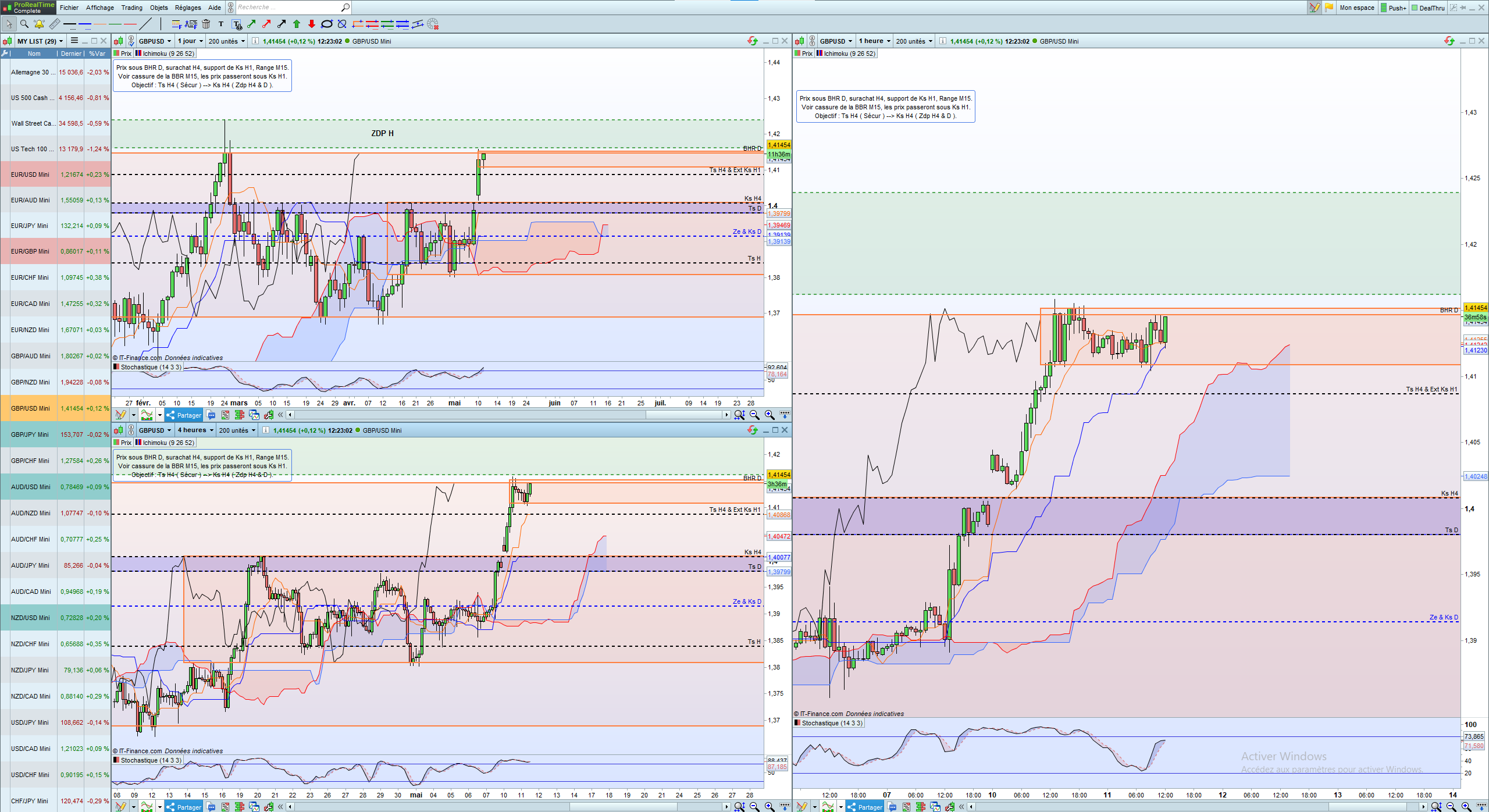Open the yellow flag notifications icon
Viewport: 1489px width, 812px height.
1329,8
